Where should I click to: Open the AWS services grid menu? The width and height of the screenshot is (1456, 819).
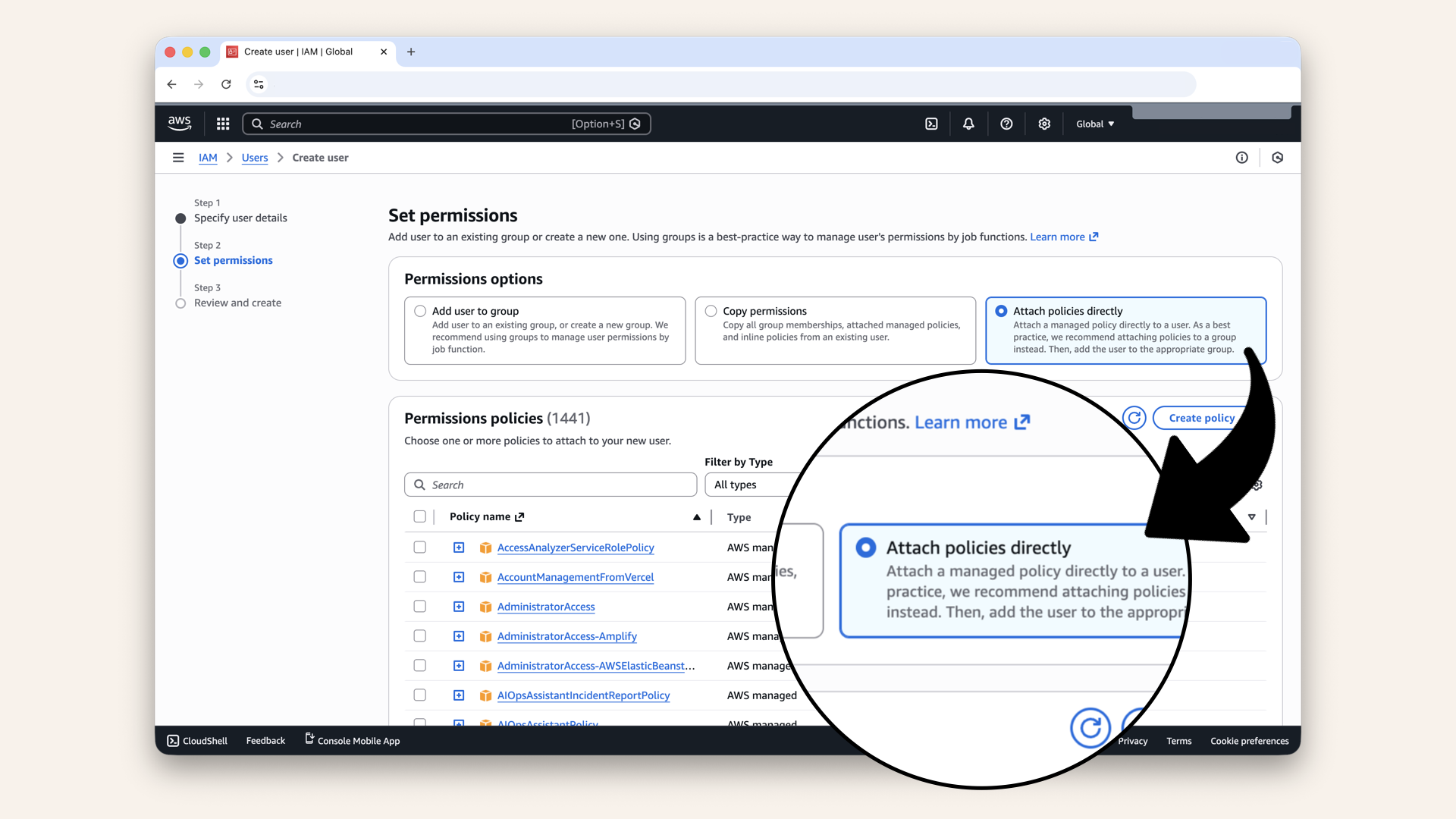point(222,123)
